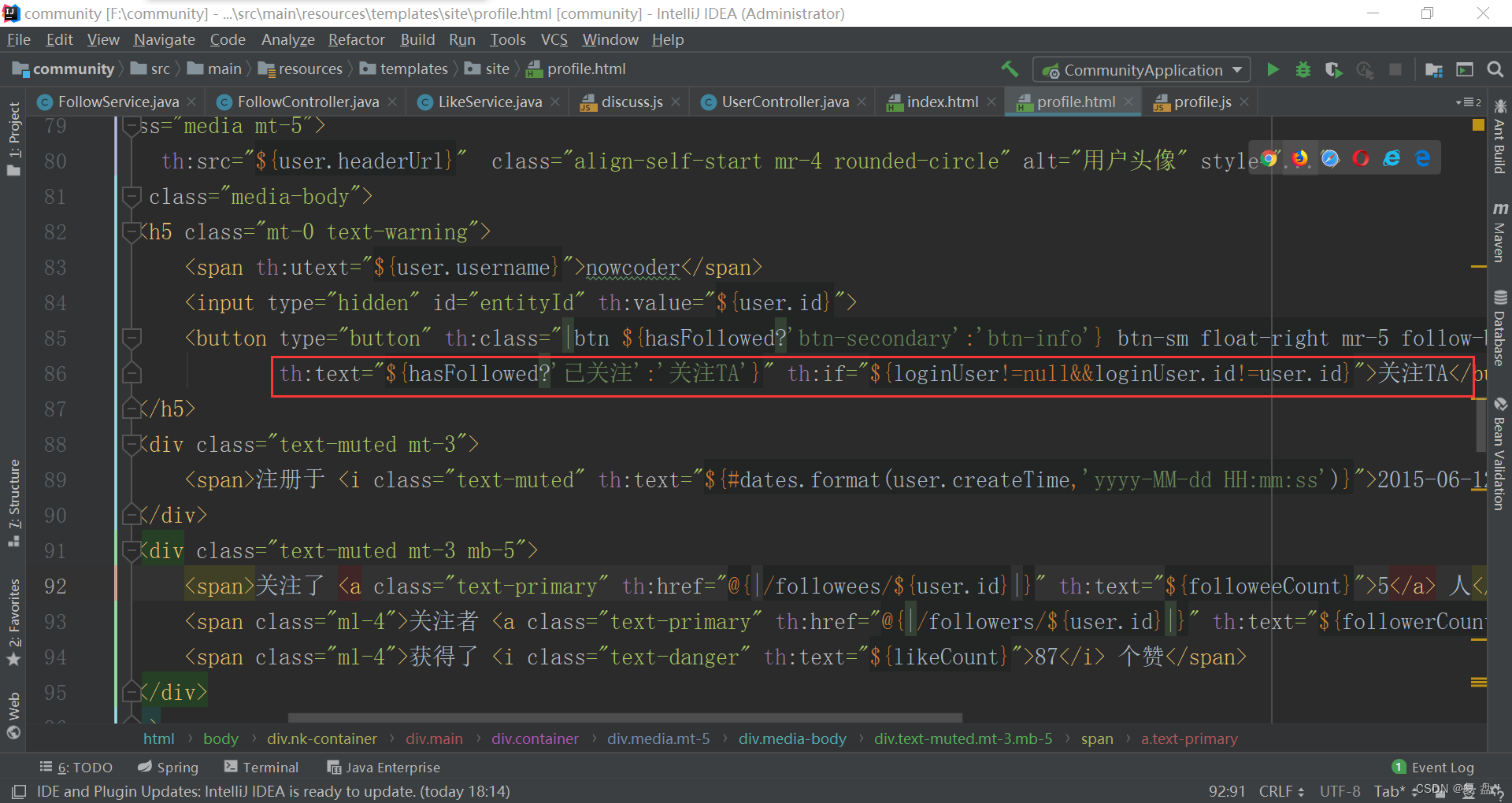Preview in Internet Explorer icon
Image resolution: width=1512 pixels, height=803 pixels.
[x=1392, y=158]
